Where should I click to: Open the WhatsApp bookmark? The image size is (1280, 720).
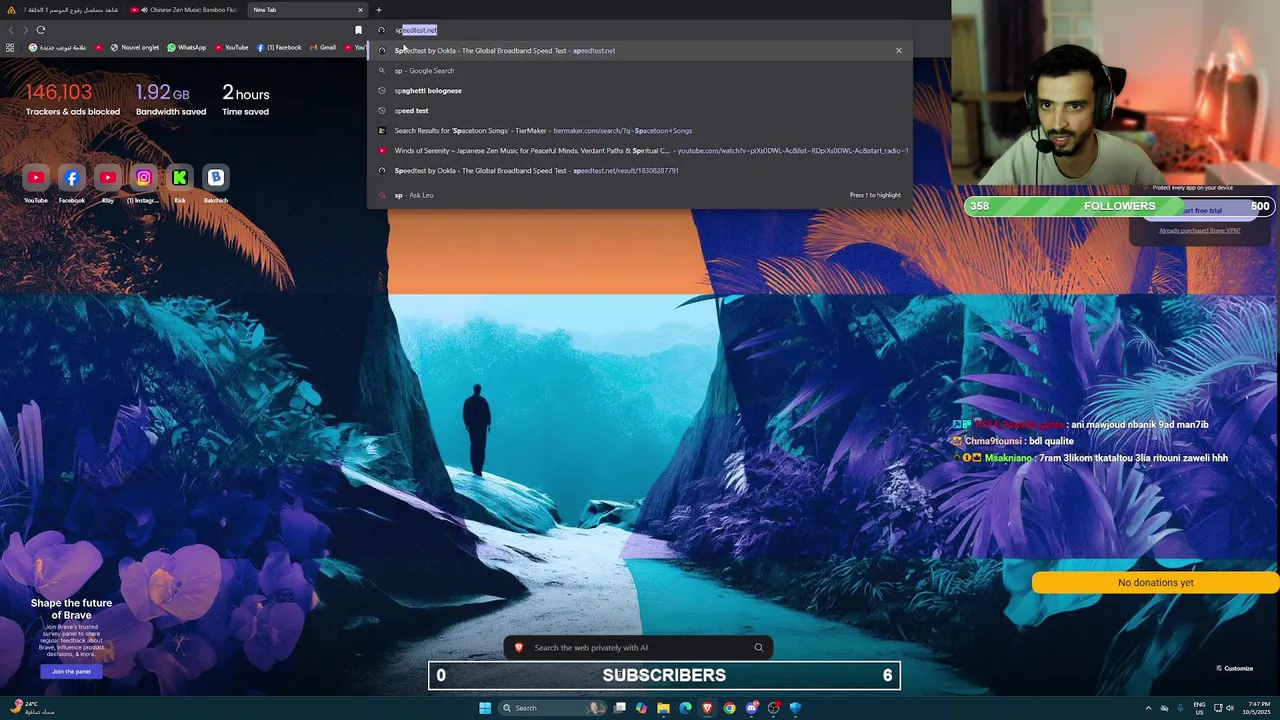186,47
